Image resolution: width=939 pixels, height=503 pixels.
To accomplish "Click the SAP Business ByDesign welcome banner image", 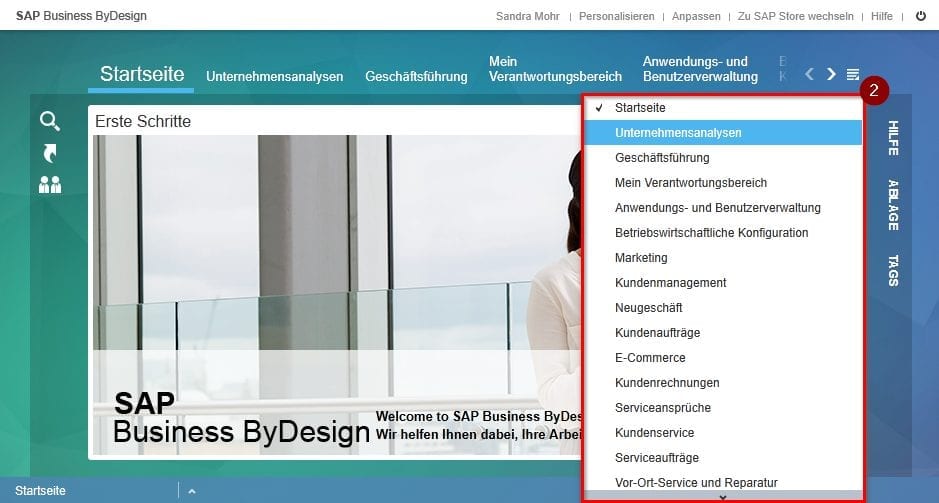I will click(x=337, y=295).
